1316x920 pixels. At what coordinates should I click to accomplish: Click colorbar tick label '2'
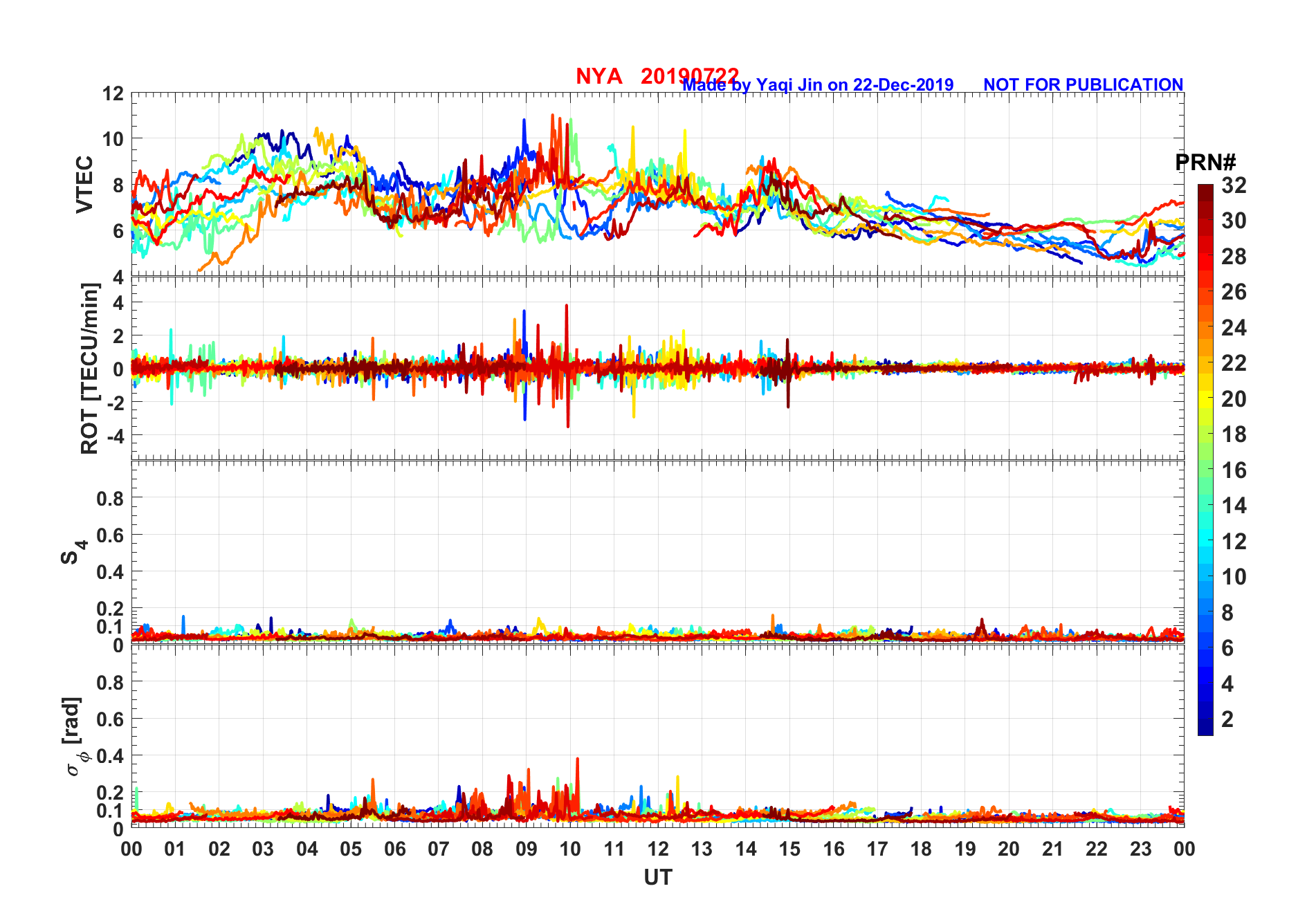point(1227,719)
